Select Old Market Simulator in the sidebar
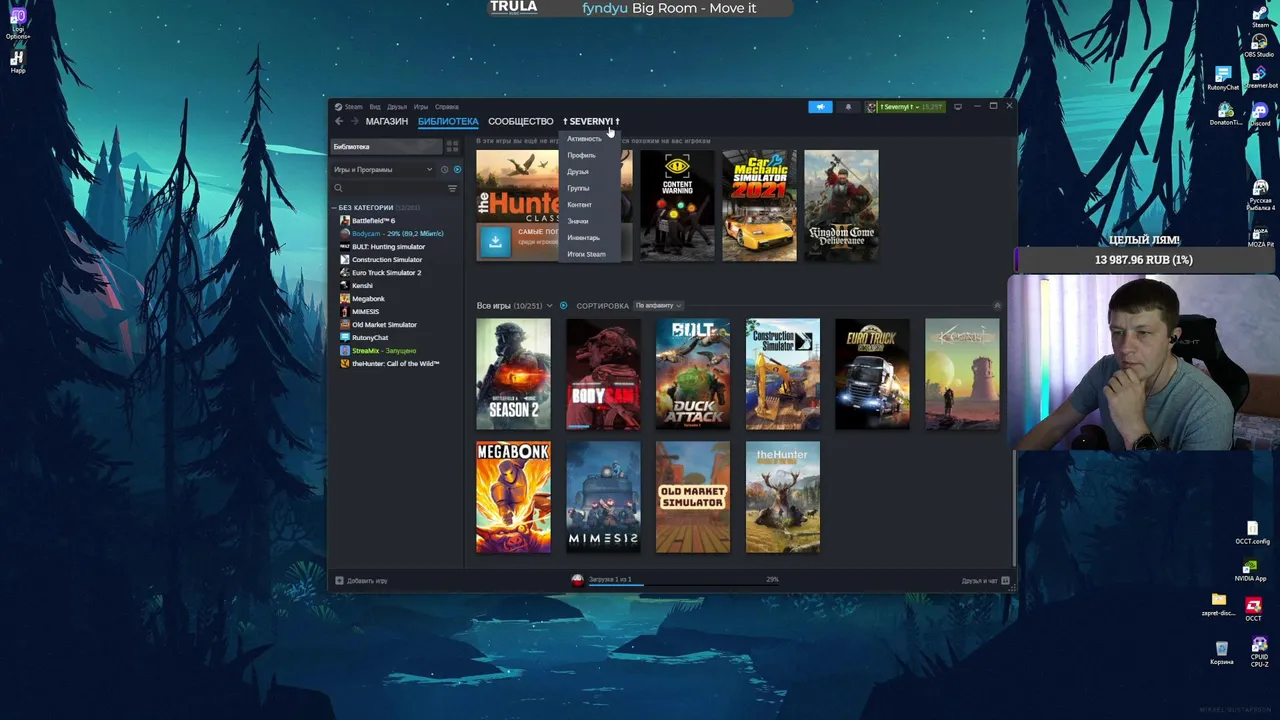This screenshot has height=720, width=1280. click(384, 324)
